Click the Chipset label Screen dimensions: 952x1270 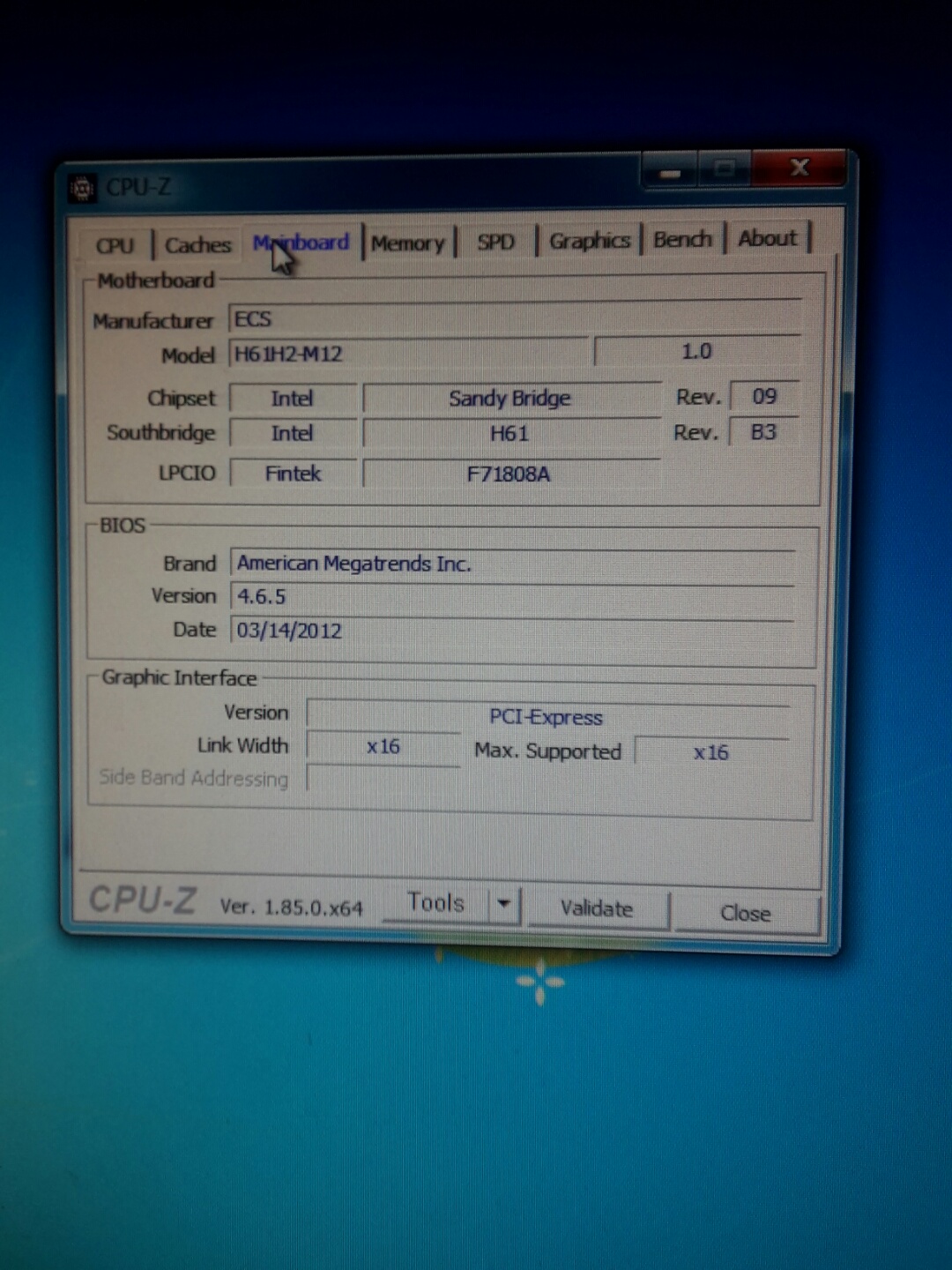[x=181, y=399]
